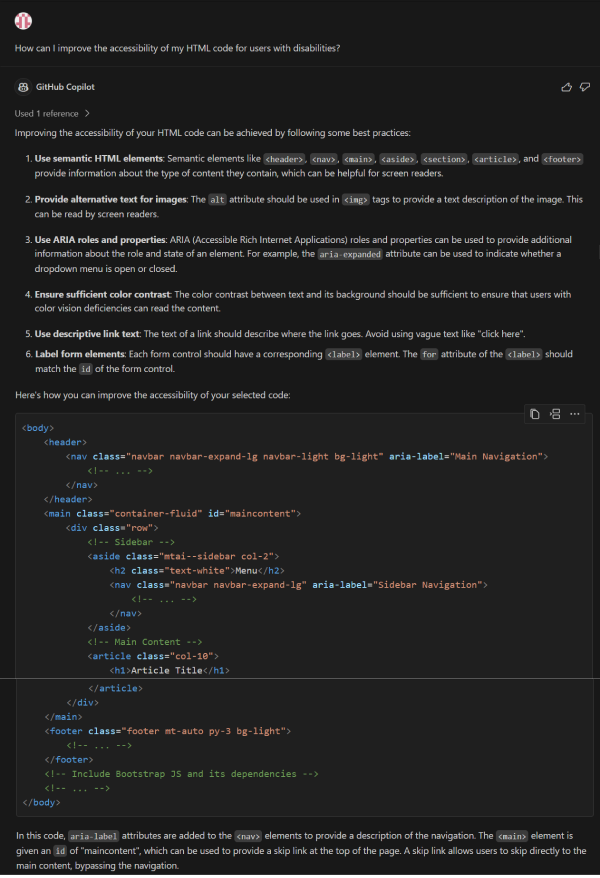Image resolution: width=600 pixels, height=878 pixels.
Task: Copy the code block contents
Action: tap(535, 414)
